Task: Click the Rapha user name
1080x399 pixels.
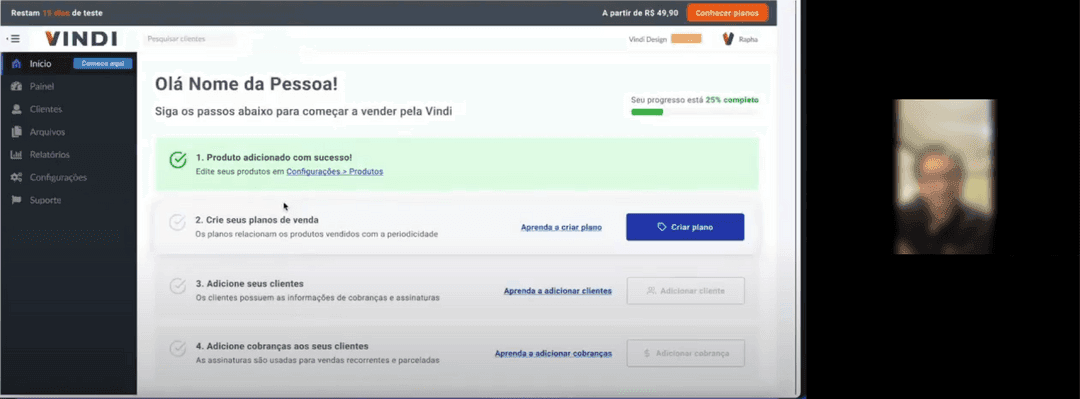Action: [x=748, y=39]
